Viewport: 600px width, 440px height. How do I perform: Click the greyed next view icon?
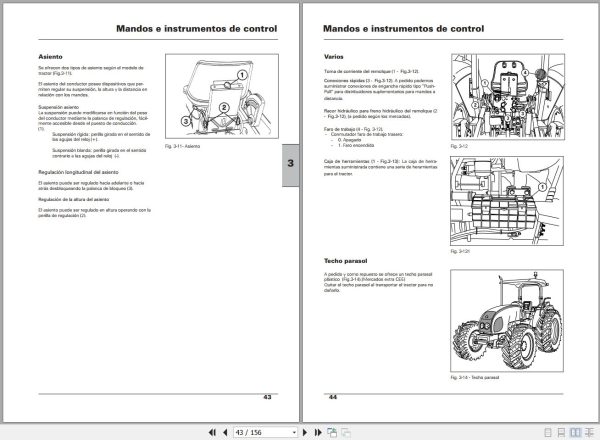pyautogui.click(x=346, y=432)
